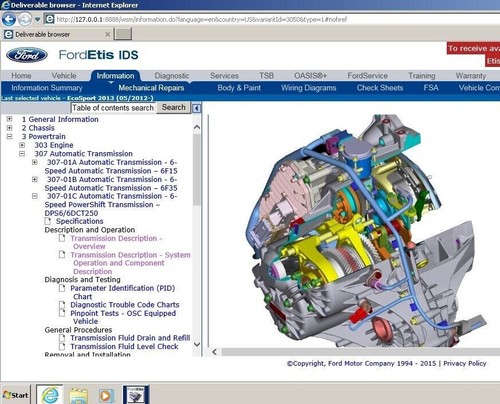Click page icon beside Pinpoint Tests
This screenshot has width=500, height=404.
point(62,313)
